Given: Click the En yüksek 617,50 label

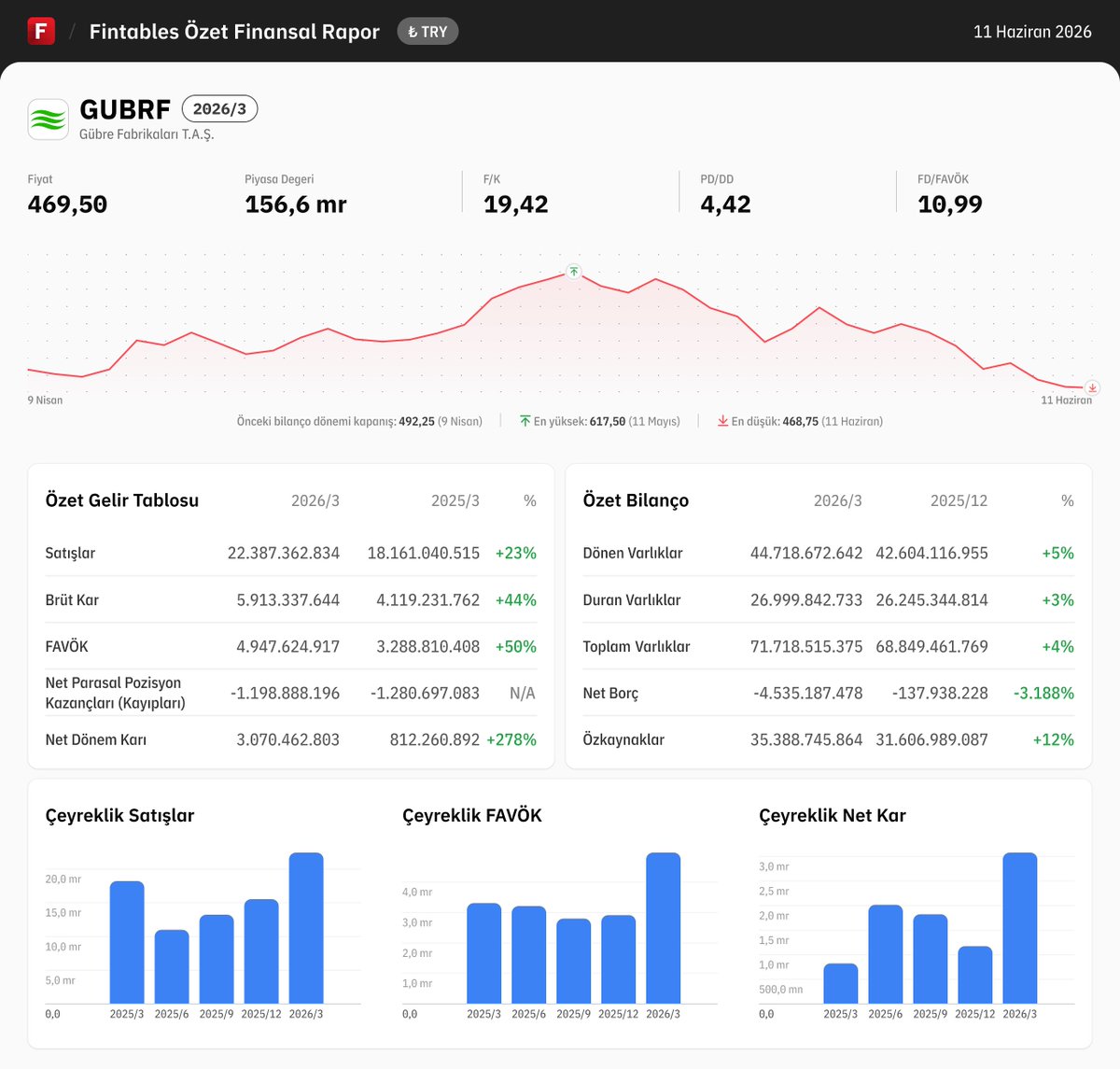Looking at the screenshot, I should pyautogui.click(x=607, y=422).
